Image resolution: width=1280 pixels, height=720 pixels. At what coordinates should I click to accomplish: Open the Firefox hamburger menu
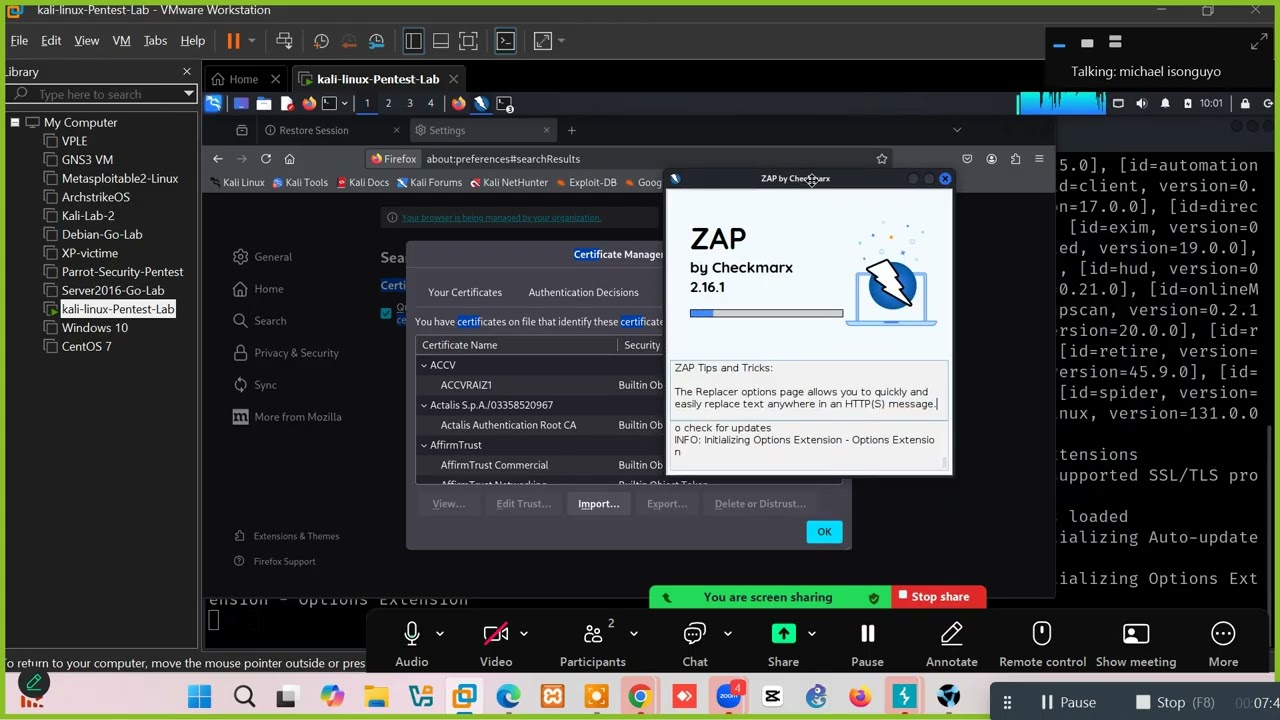[x=1039, y=159]
